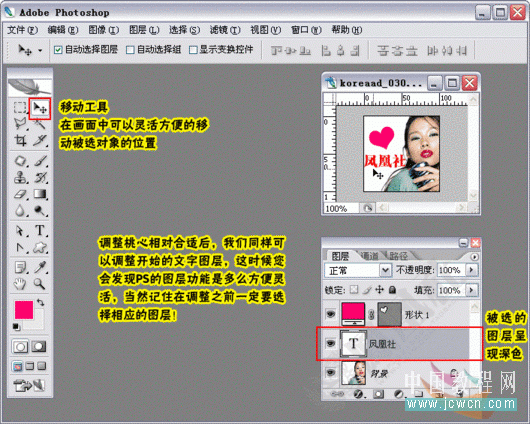Select the Path Selection arrow tool
The image size is (530, 424).
pos(20,231)
